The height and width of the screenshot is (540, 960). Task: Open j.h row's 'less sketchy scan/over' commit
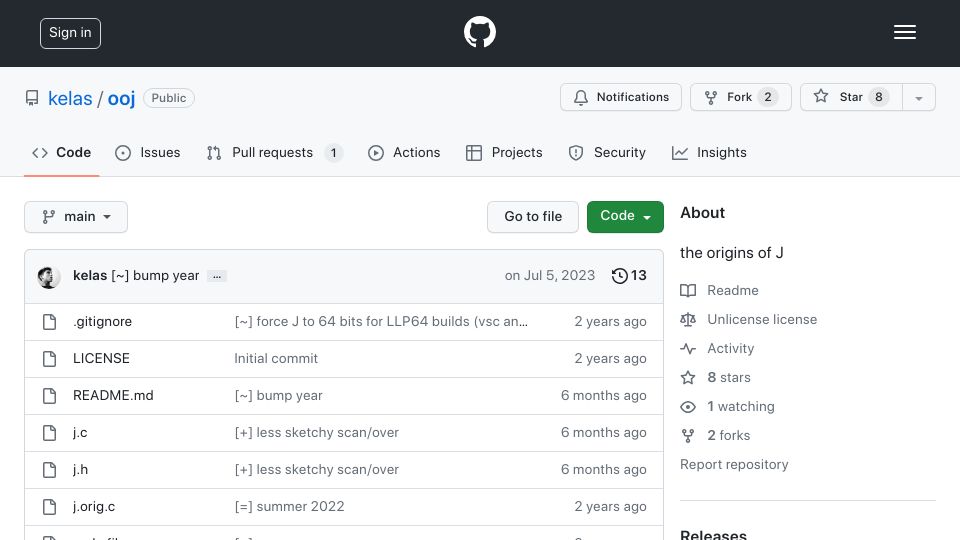[317, 470]
